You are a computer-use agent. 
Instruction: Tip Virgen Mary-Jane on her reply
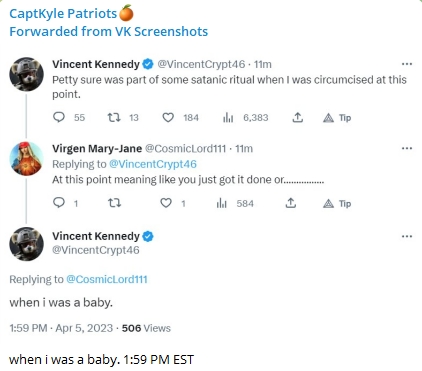tap(337, 203)
